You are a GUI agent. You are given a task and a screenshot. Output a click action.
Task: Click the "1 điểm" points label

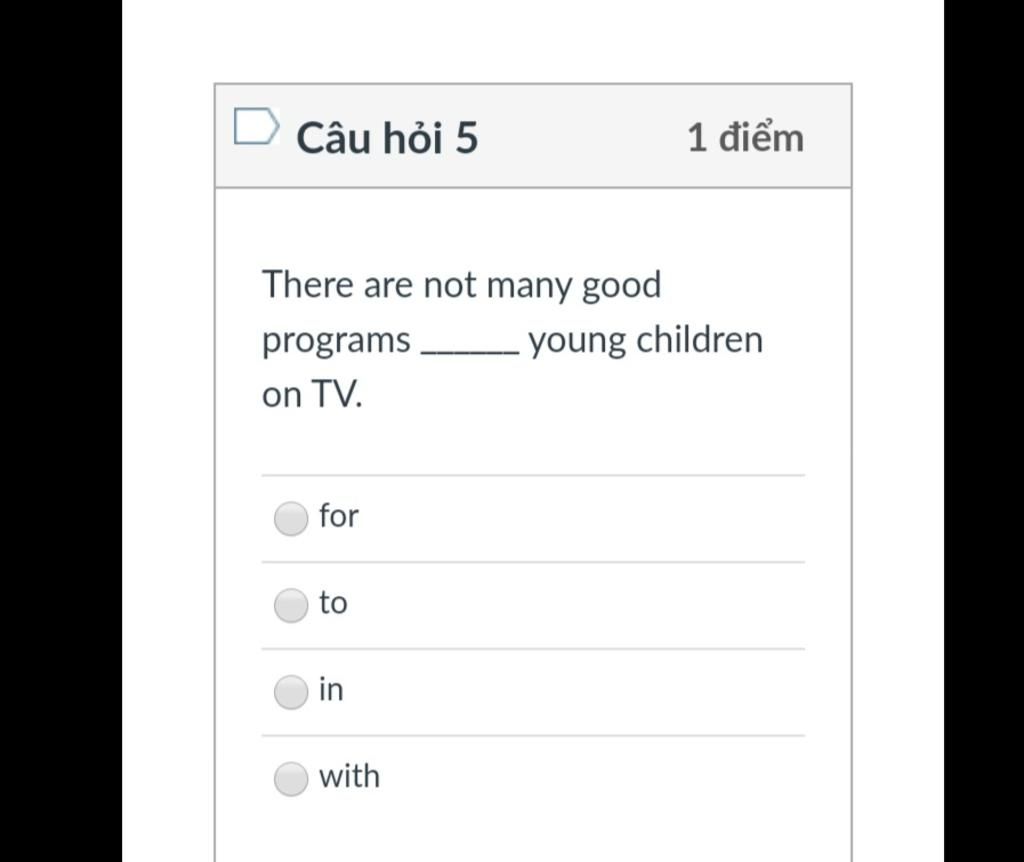[746, 138]
